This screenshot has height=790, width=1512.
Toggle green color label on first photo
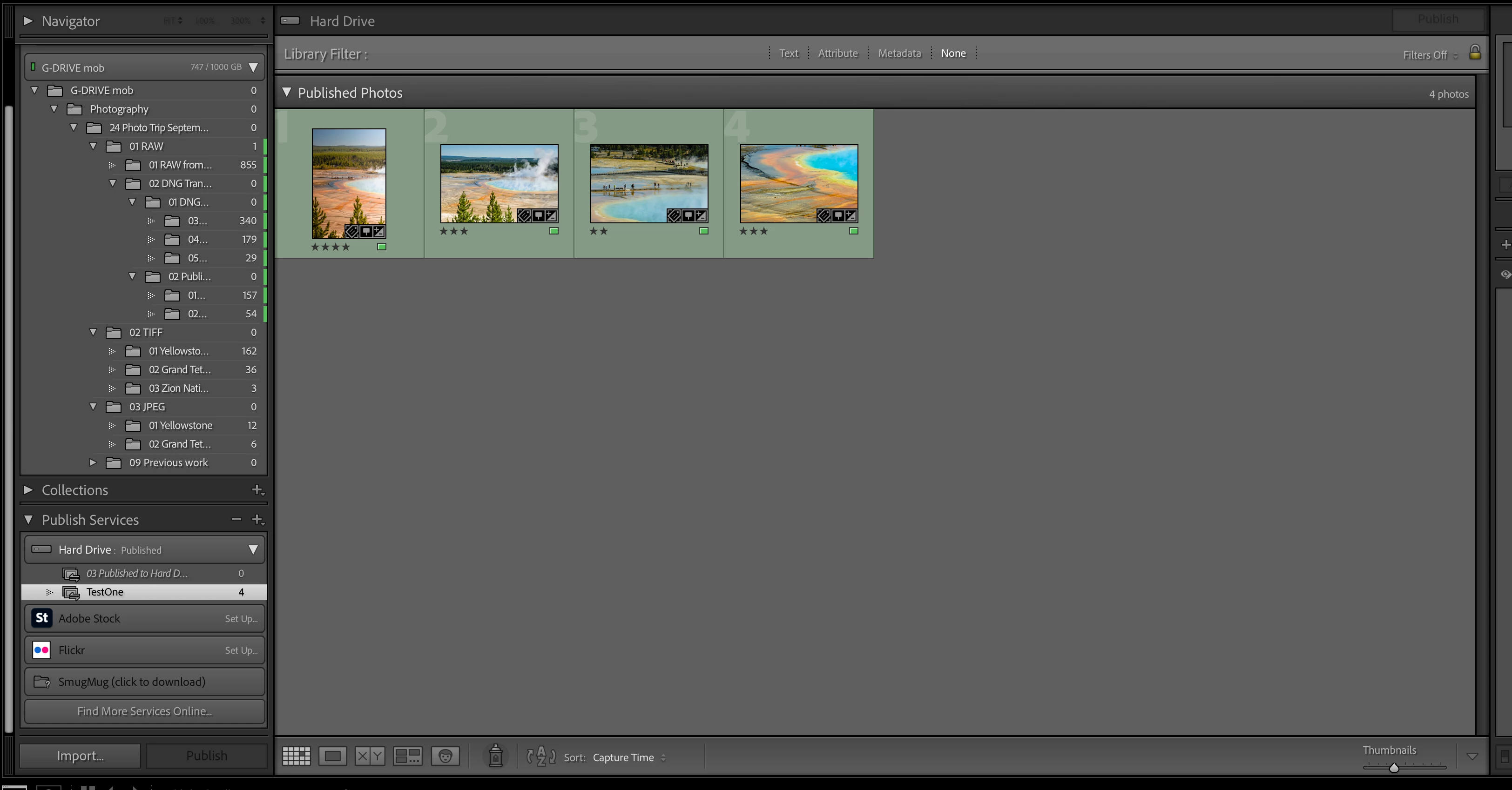coord(382,247)
